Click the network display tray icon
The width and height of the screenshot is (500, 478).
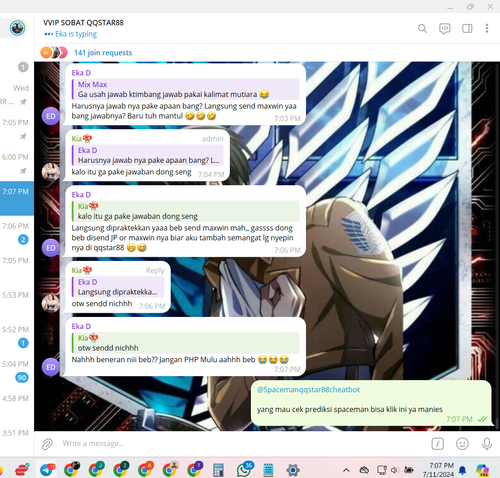point(382,470)
